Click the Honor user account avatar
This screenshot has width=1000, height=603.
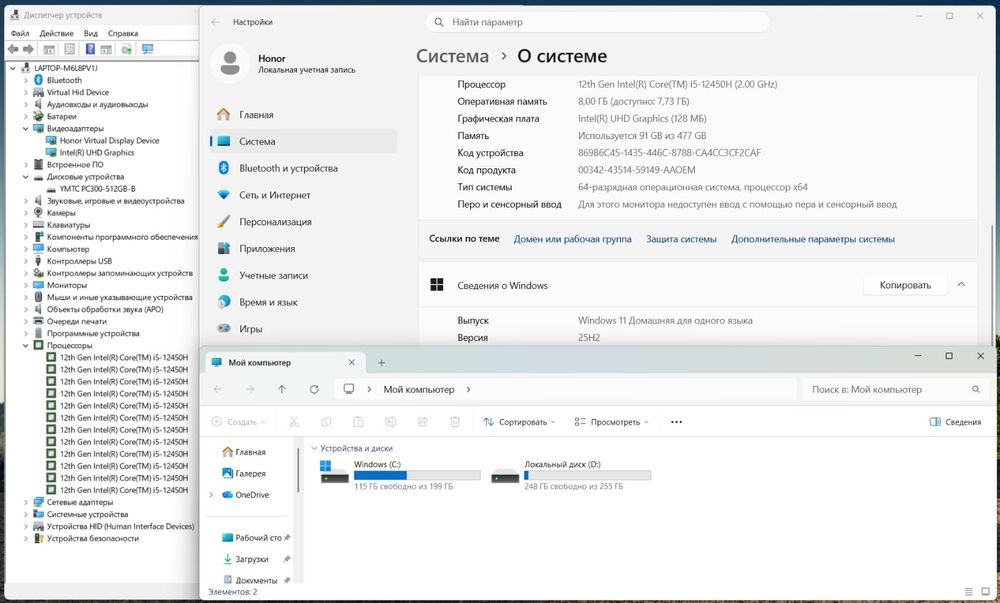(230, 63)
